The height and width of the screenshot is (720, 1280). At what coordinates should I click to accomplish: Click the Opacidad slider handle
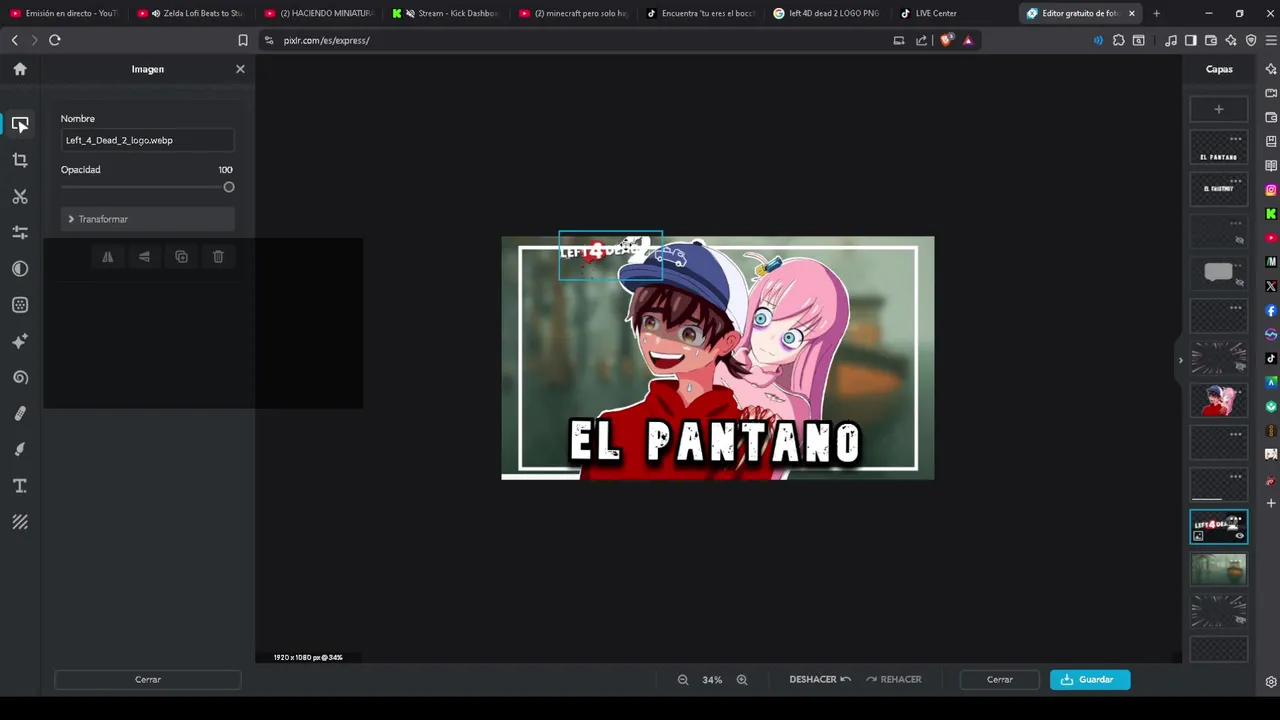click(229, 187)
